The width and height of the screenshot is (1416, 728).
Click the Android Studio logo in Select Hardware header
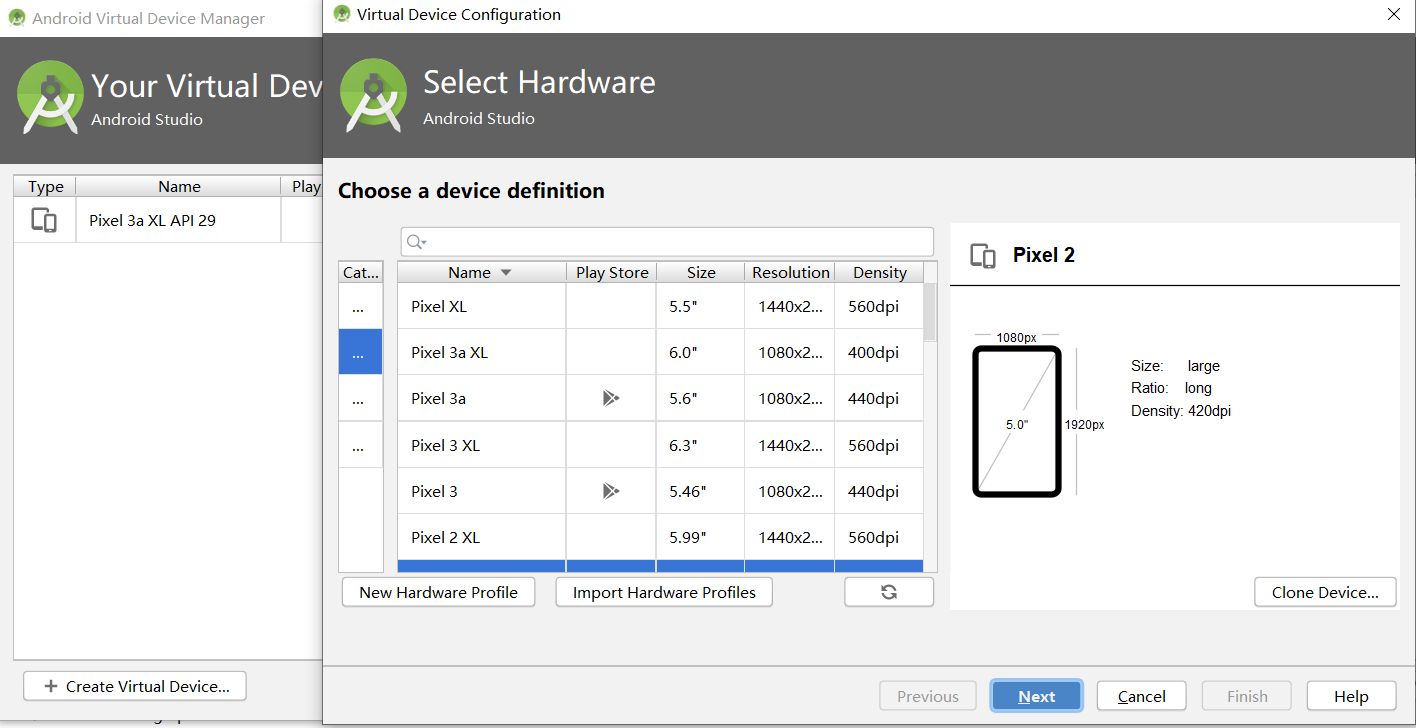[x=374, y=96]
